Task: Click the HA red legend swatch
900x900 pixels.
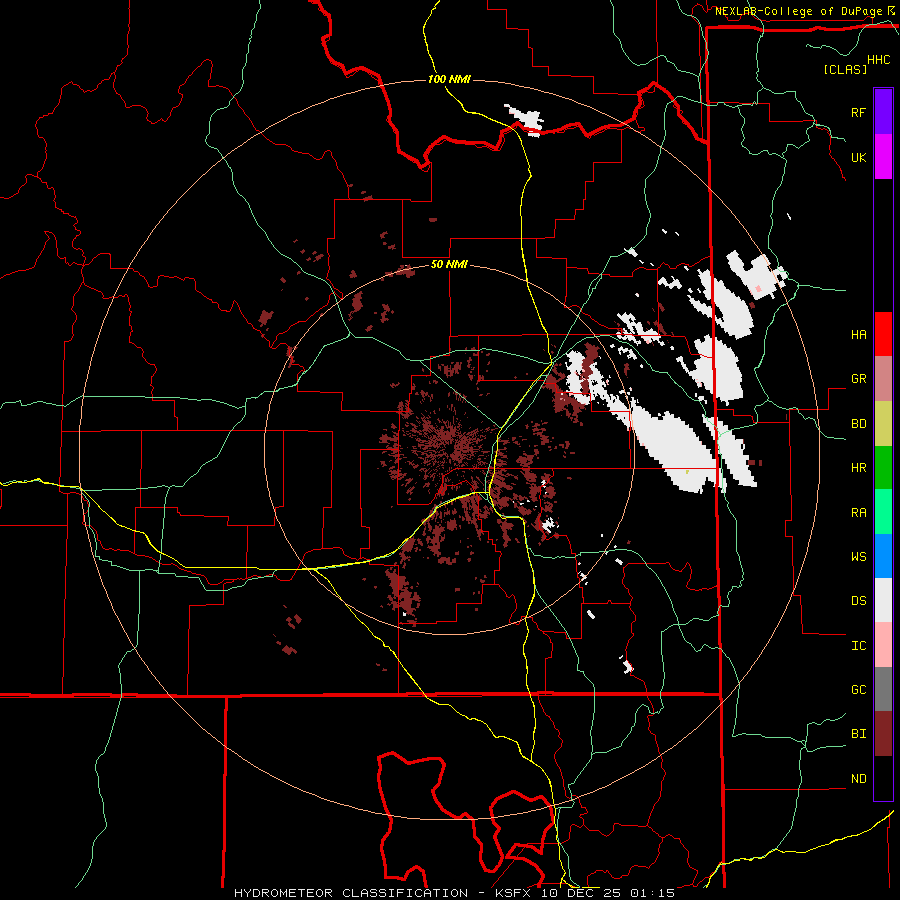Action: click(x=883, y=334)
